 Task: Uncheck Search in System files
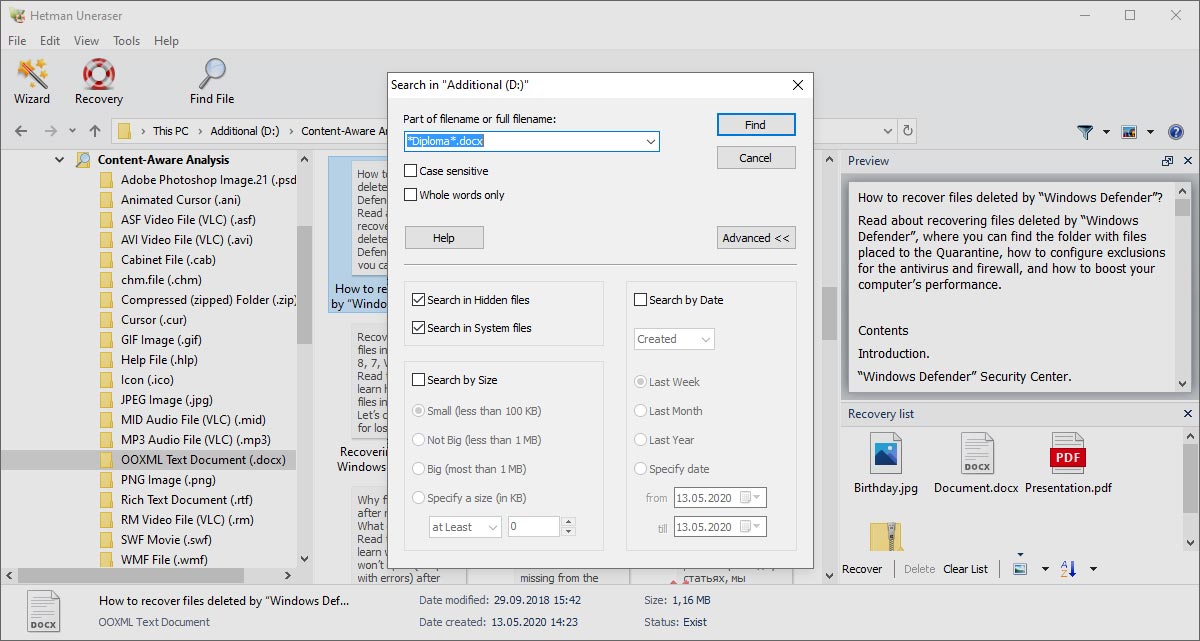pyautogui.click(x=419, y=328)
